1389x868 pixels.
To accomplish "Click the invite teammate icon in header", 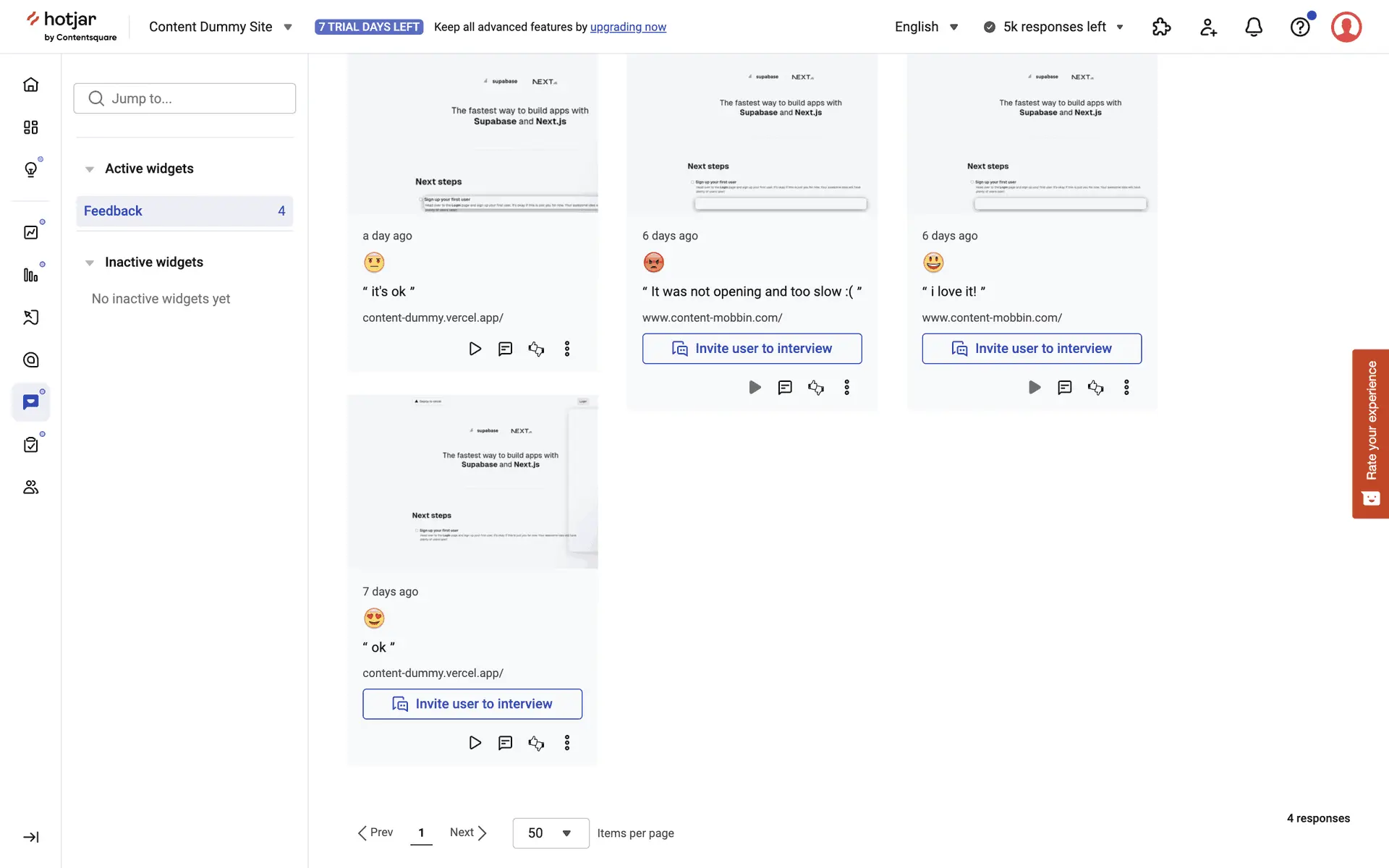I will point(1208,27).
